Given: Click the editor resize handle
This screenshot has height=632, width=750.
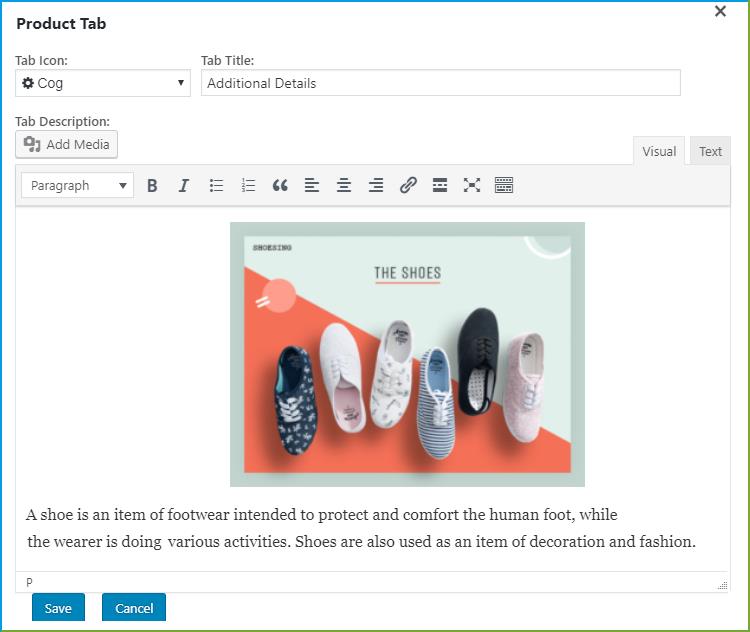Looking at the screenshot, I should [x=723, y=585].
